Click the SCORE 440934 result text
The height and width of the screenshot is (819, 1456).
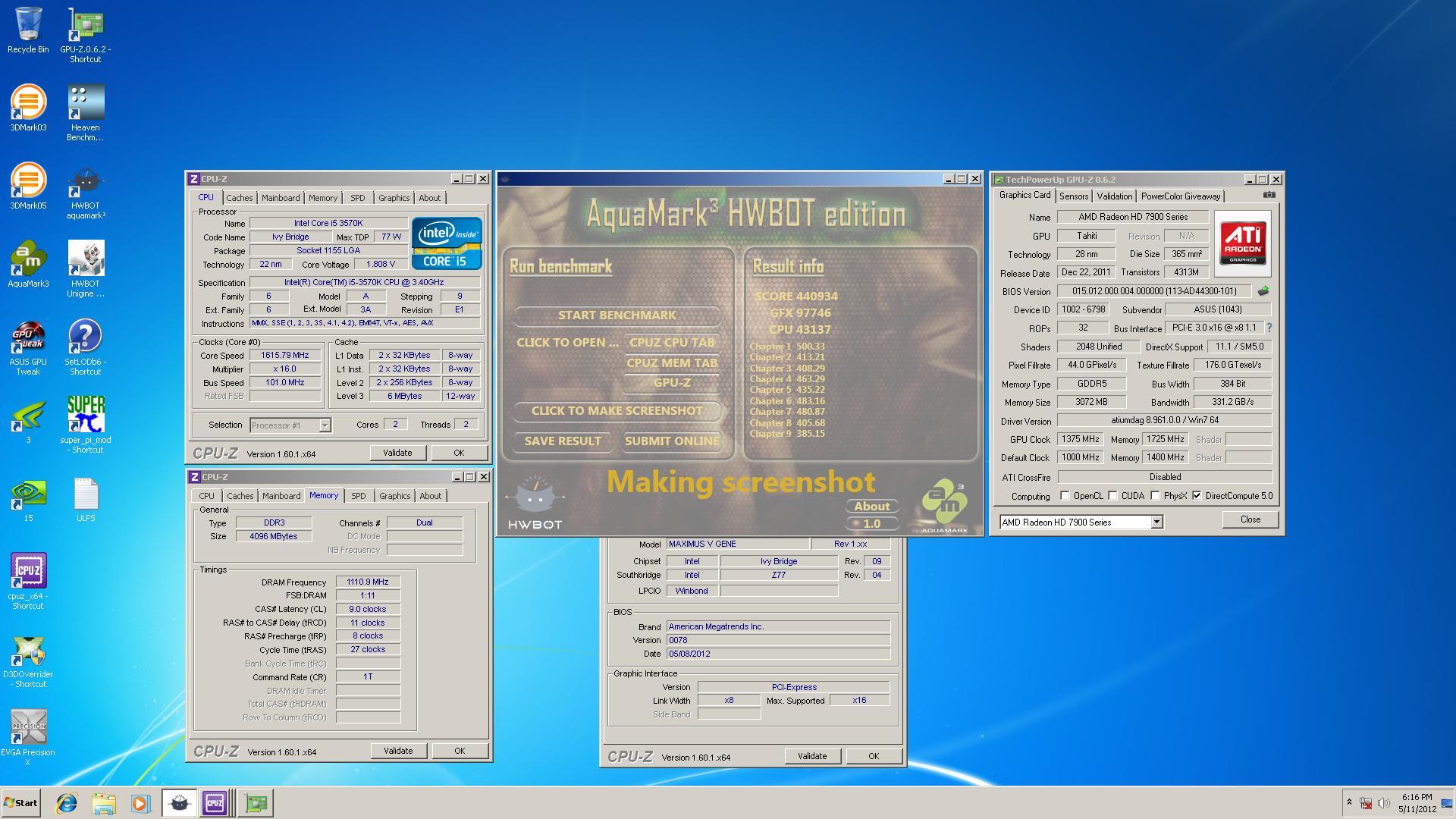coord(796,297)
